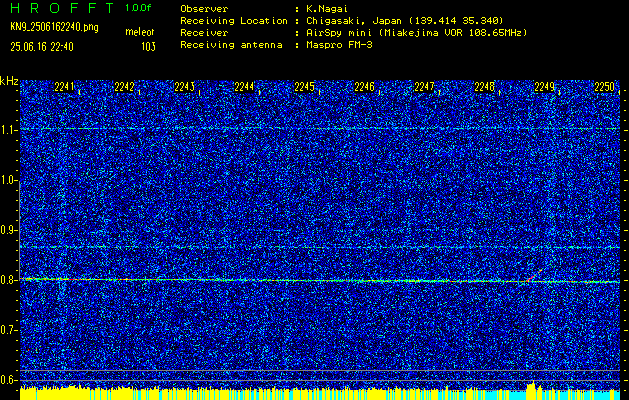Select the filename KN9_2506162240.png
629x400 pixels.
point(54,27)
